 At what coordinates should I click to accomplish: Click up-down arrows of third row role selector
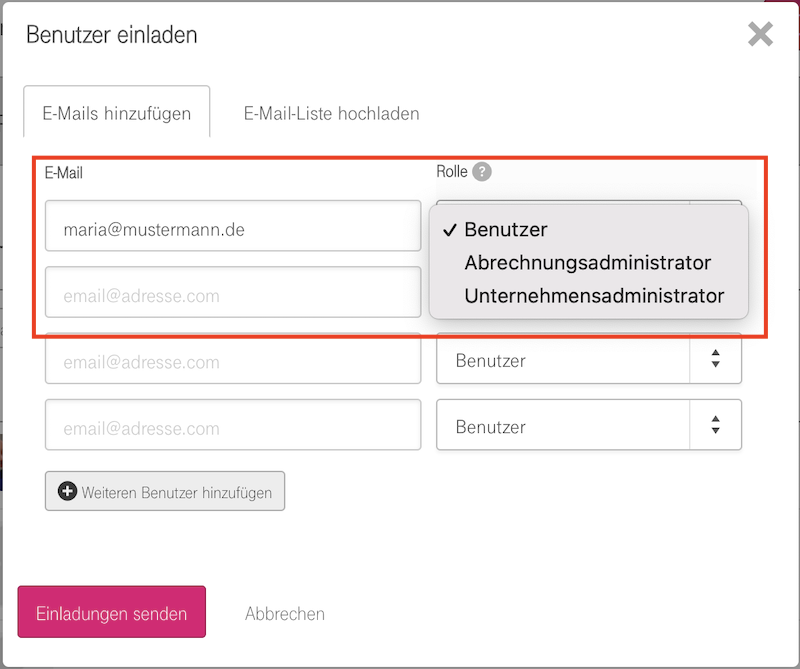point(715,361)
